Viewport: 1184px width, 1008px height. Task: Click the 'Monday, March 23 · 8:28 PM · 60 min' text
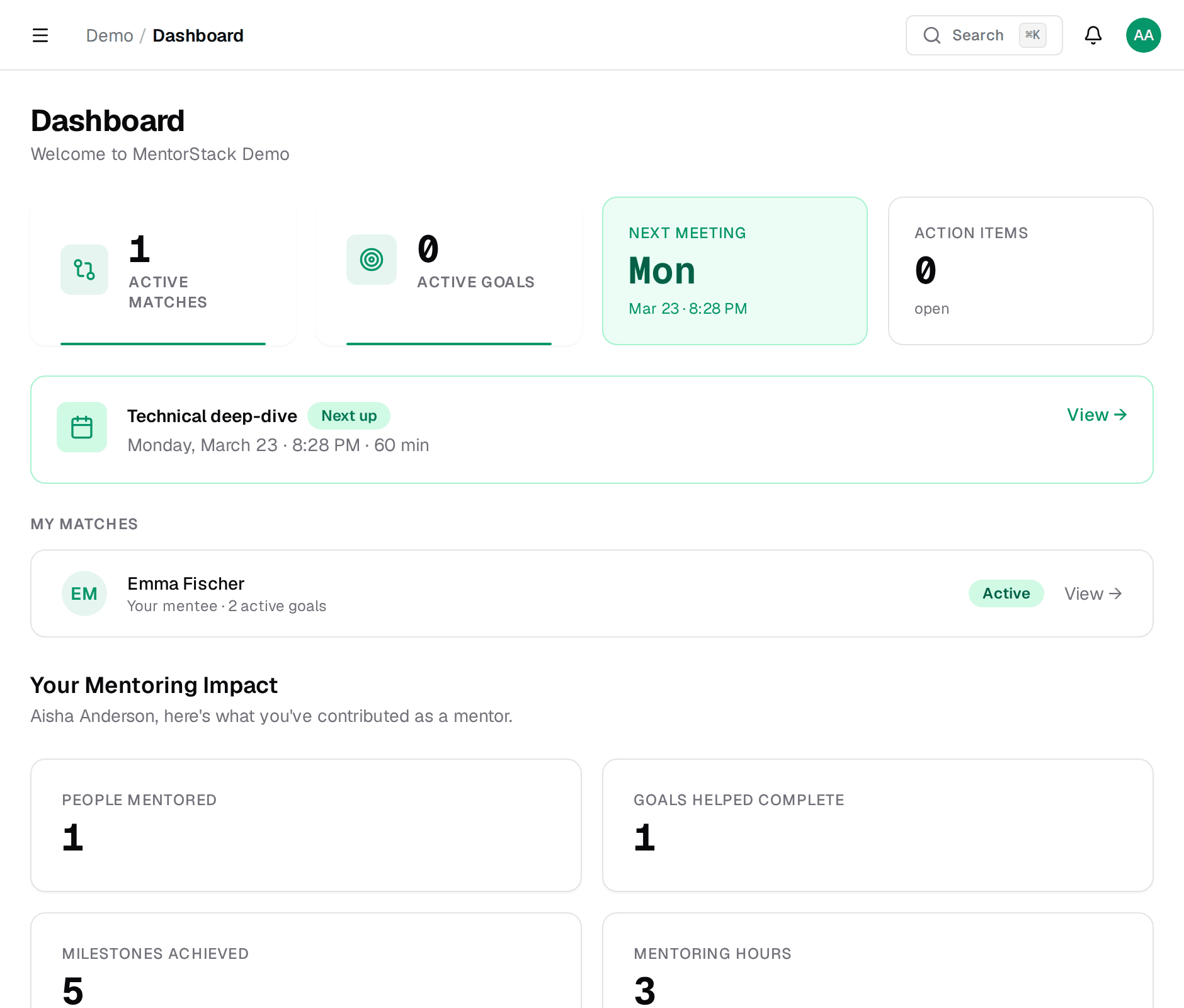click(278, 445)
